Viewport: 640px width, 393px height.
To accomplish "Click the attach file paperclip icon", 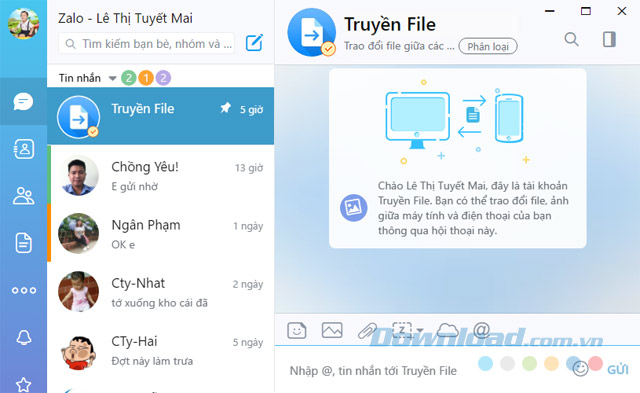I will (367, 331).
